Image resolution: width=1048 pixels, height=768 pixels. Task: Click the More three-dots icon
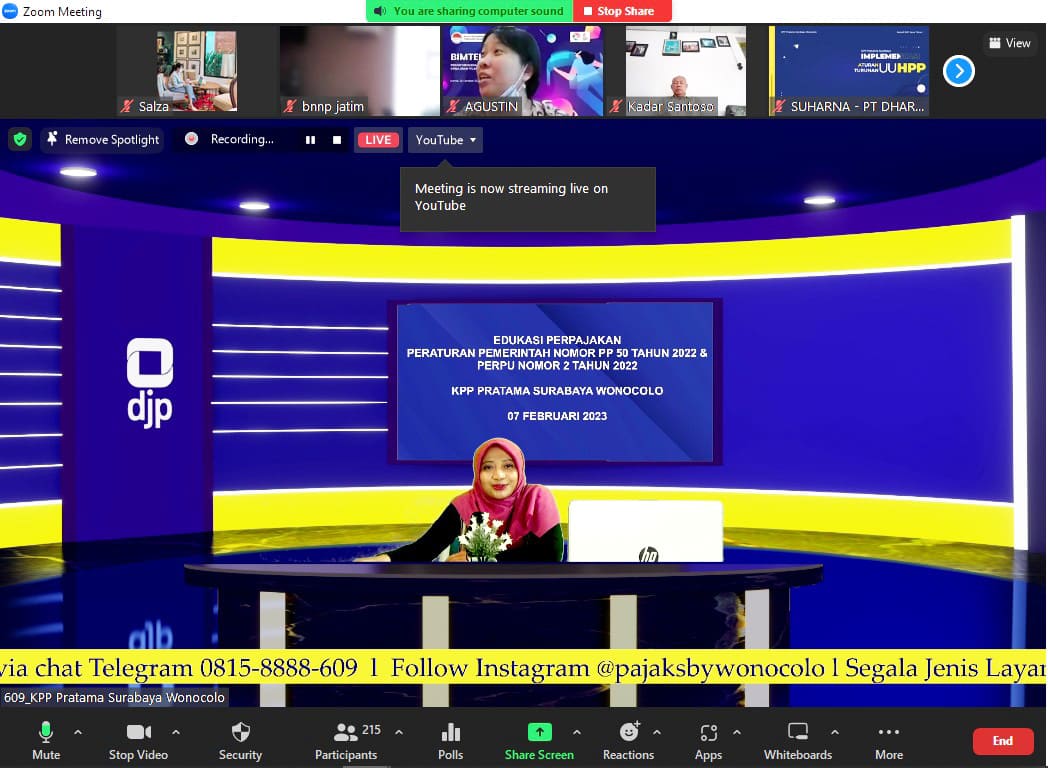(888, 740)
